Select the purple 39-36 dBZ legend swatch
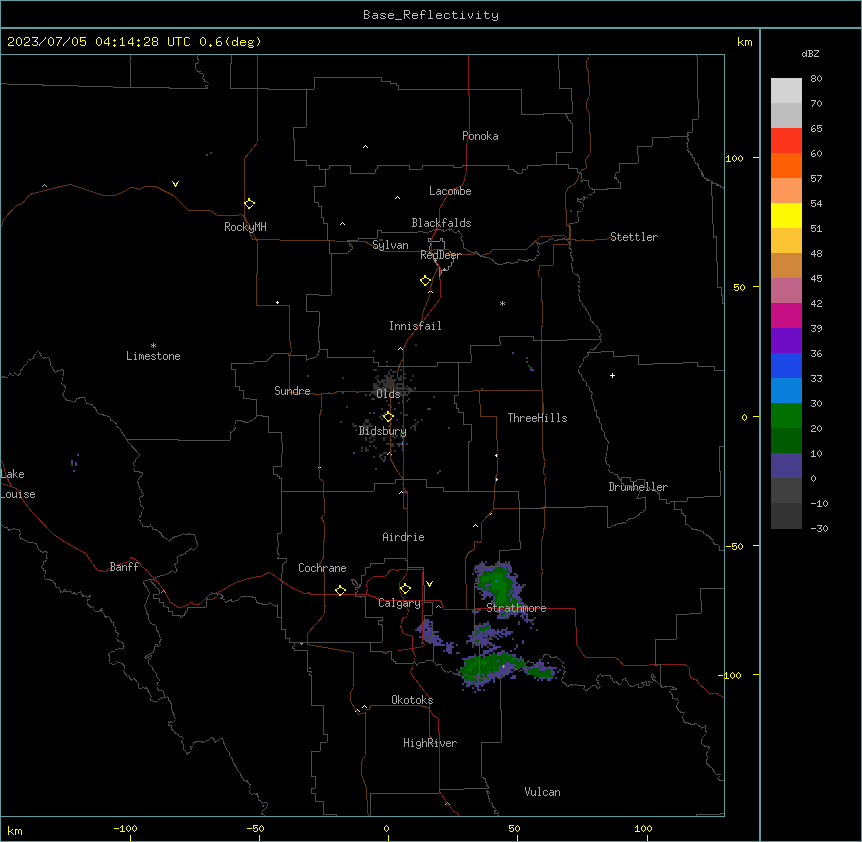 (x=786, y=340)
